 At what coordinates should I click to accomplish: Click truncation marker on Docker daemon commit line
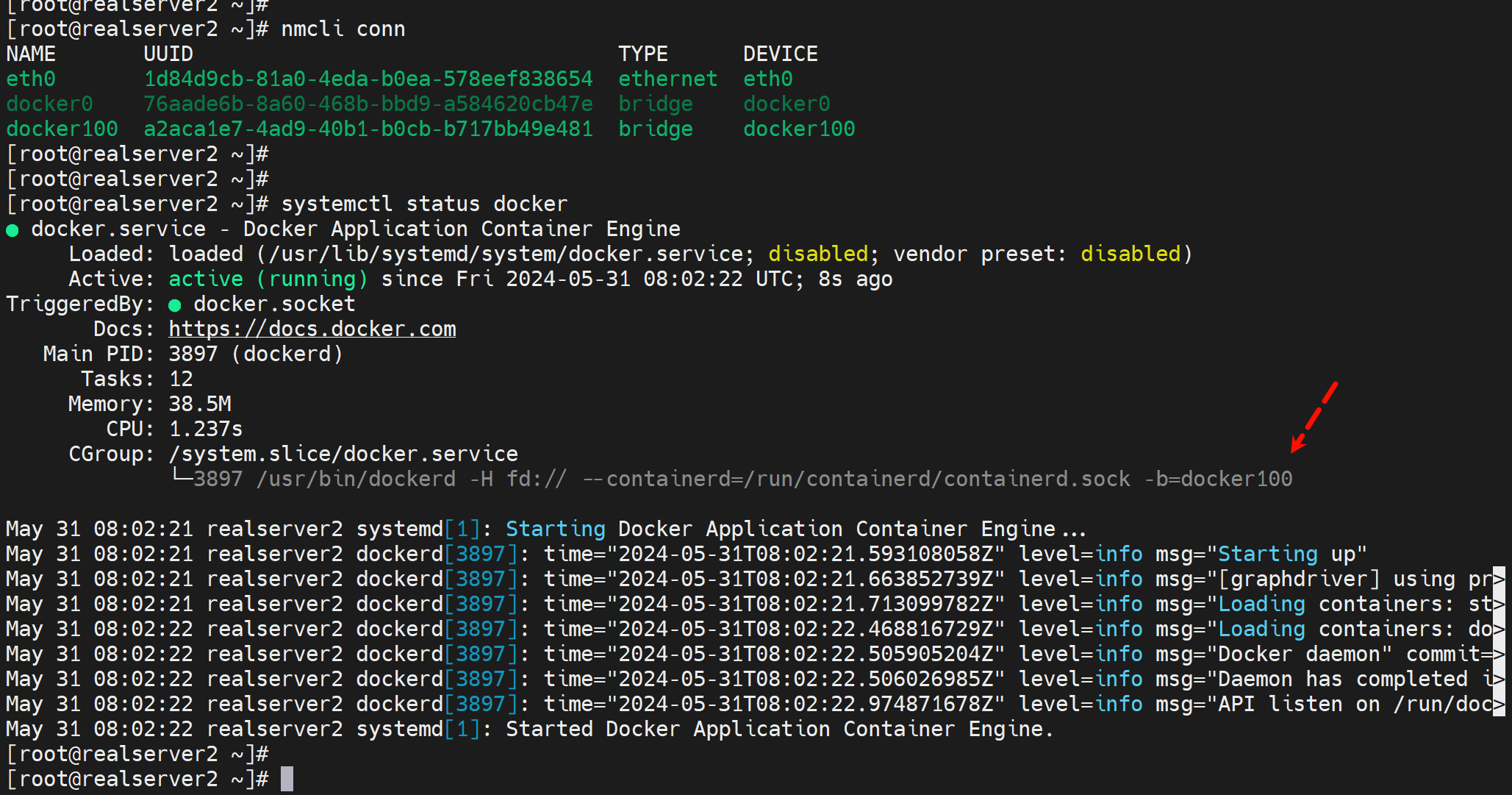[x=1499, y=655]
